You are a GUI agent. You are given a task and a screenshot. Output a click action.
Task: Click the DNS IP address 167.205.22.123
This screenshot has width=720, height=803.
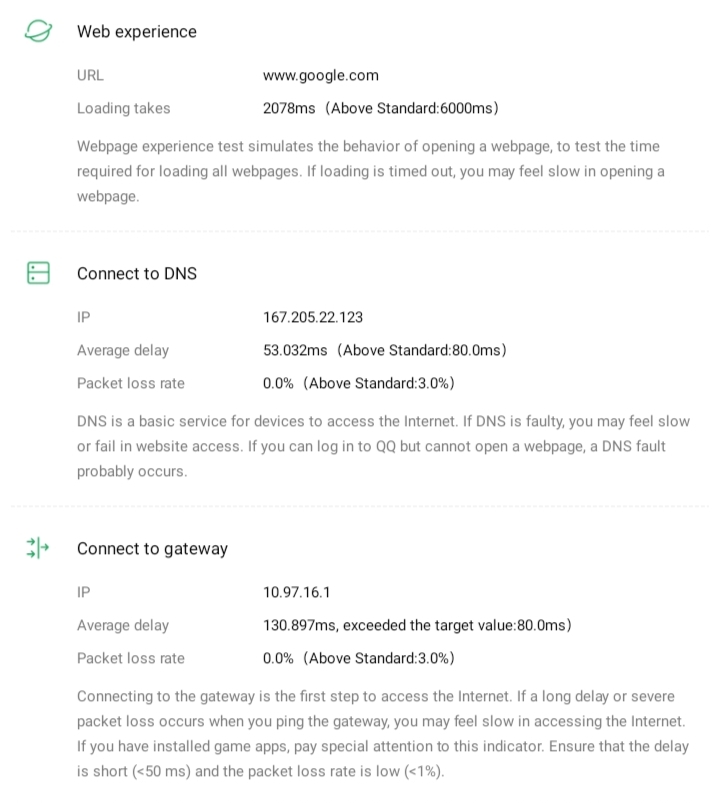pos(313,317)
